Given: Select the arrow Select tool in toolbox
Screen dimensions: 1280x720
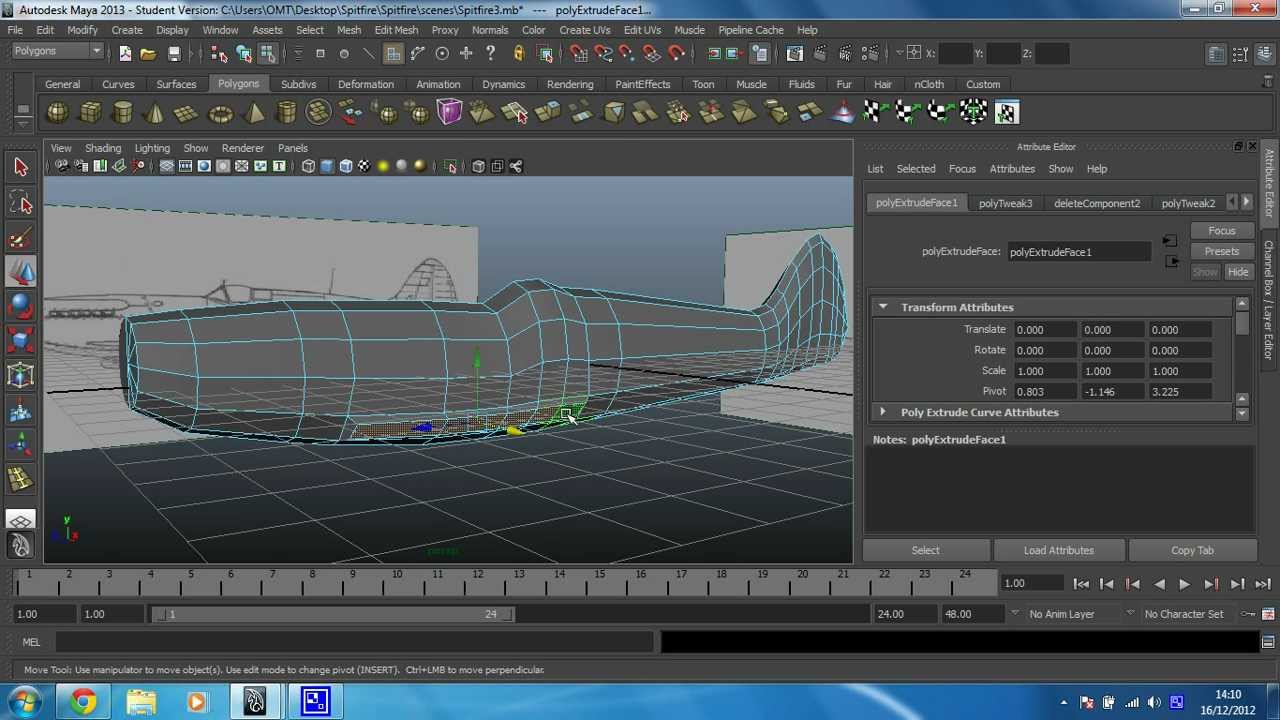Looking at the screenshot, I should point(21,168).
